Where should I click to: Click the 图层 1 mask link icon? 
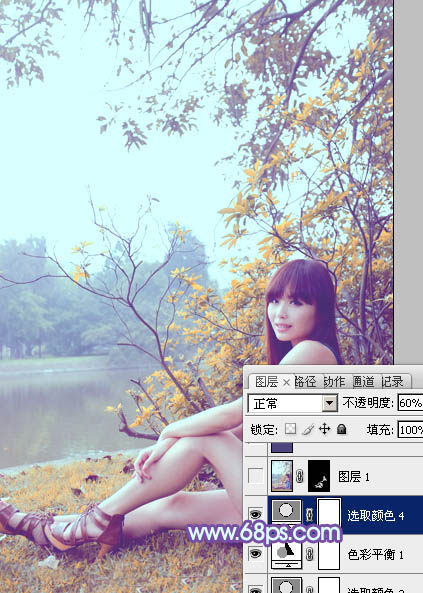[x=300, y=476]
